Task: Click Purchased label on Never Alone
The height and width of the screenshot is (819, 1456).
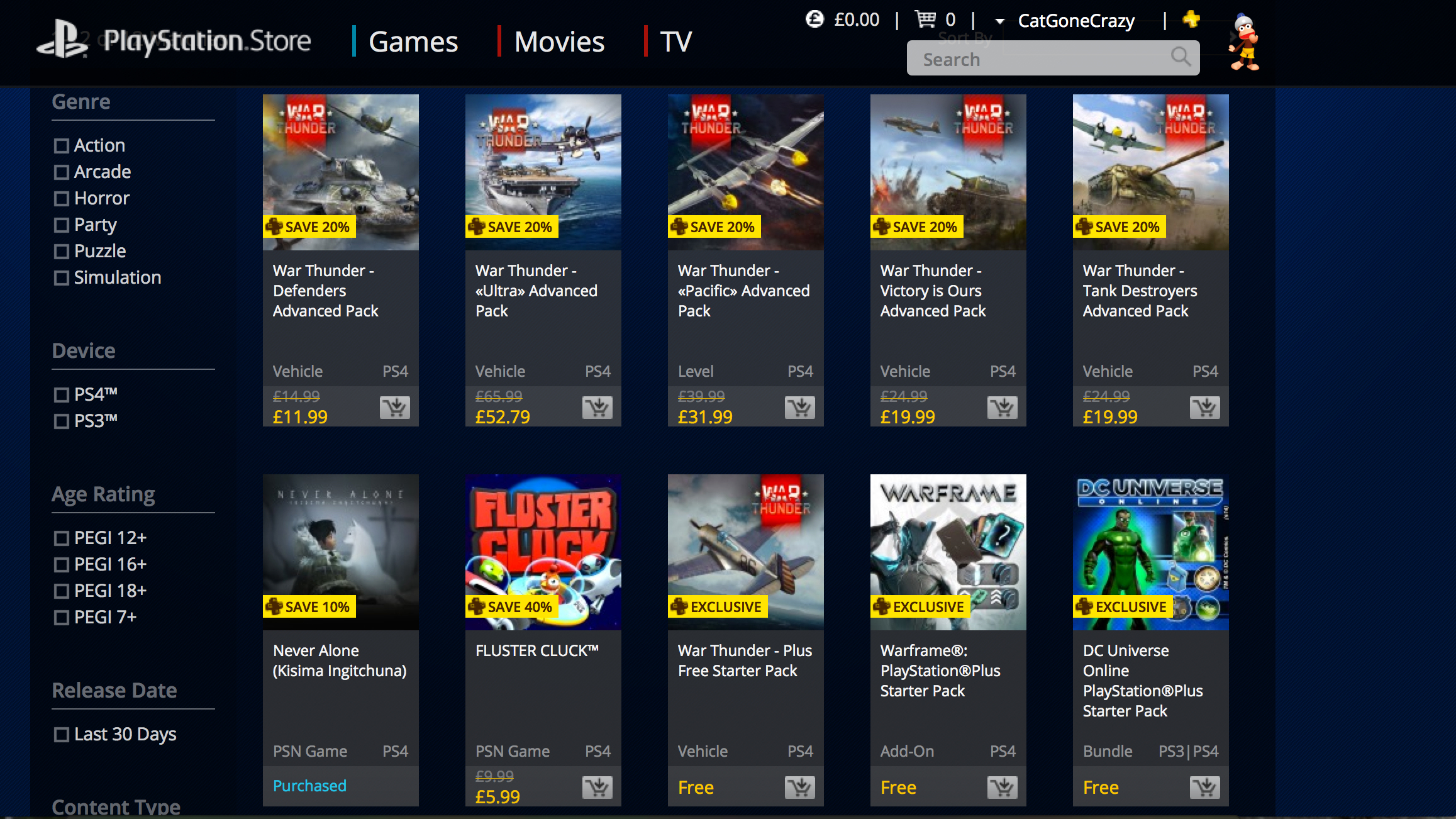Action: tap(309, 786)
